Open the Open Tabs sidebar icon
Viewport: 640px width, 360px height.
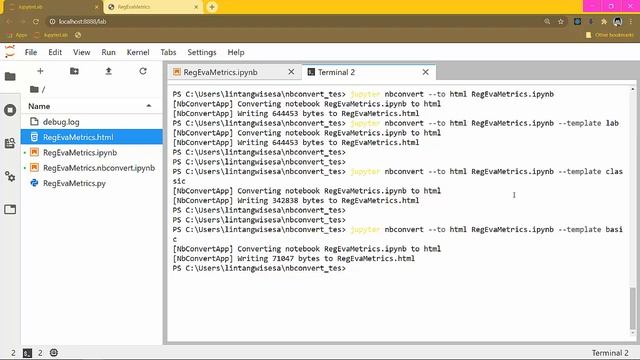pos(10,209)
